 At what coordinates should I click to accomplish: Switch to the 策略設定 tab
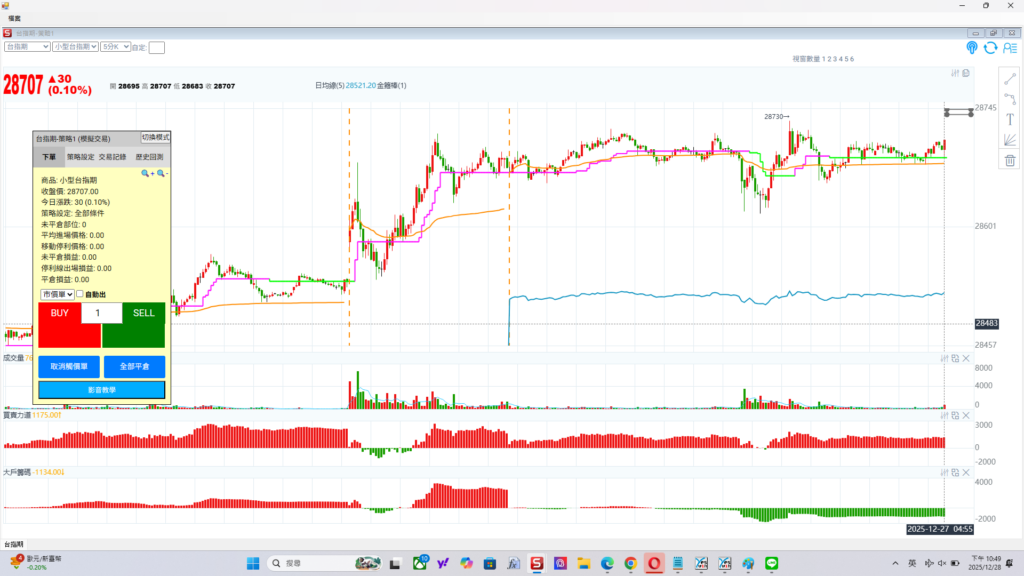[x=80, y=157]
